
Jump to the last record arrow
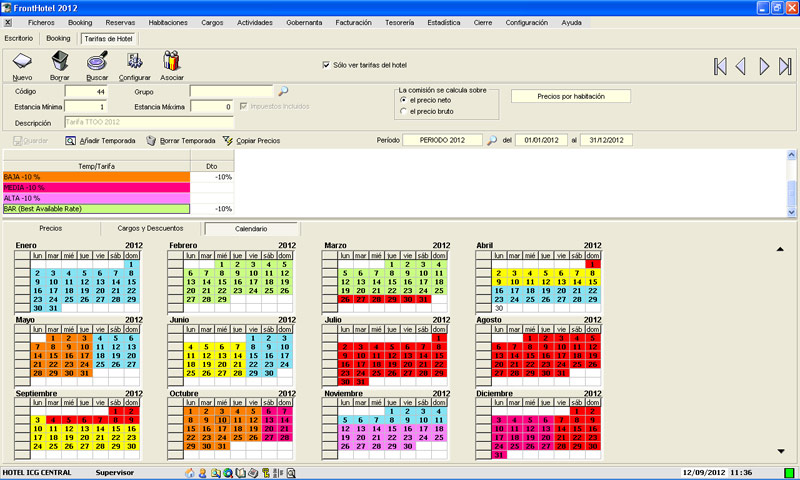tap(784, 66)
